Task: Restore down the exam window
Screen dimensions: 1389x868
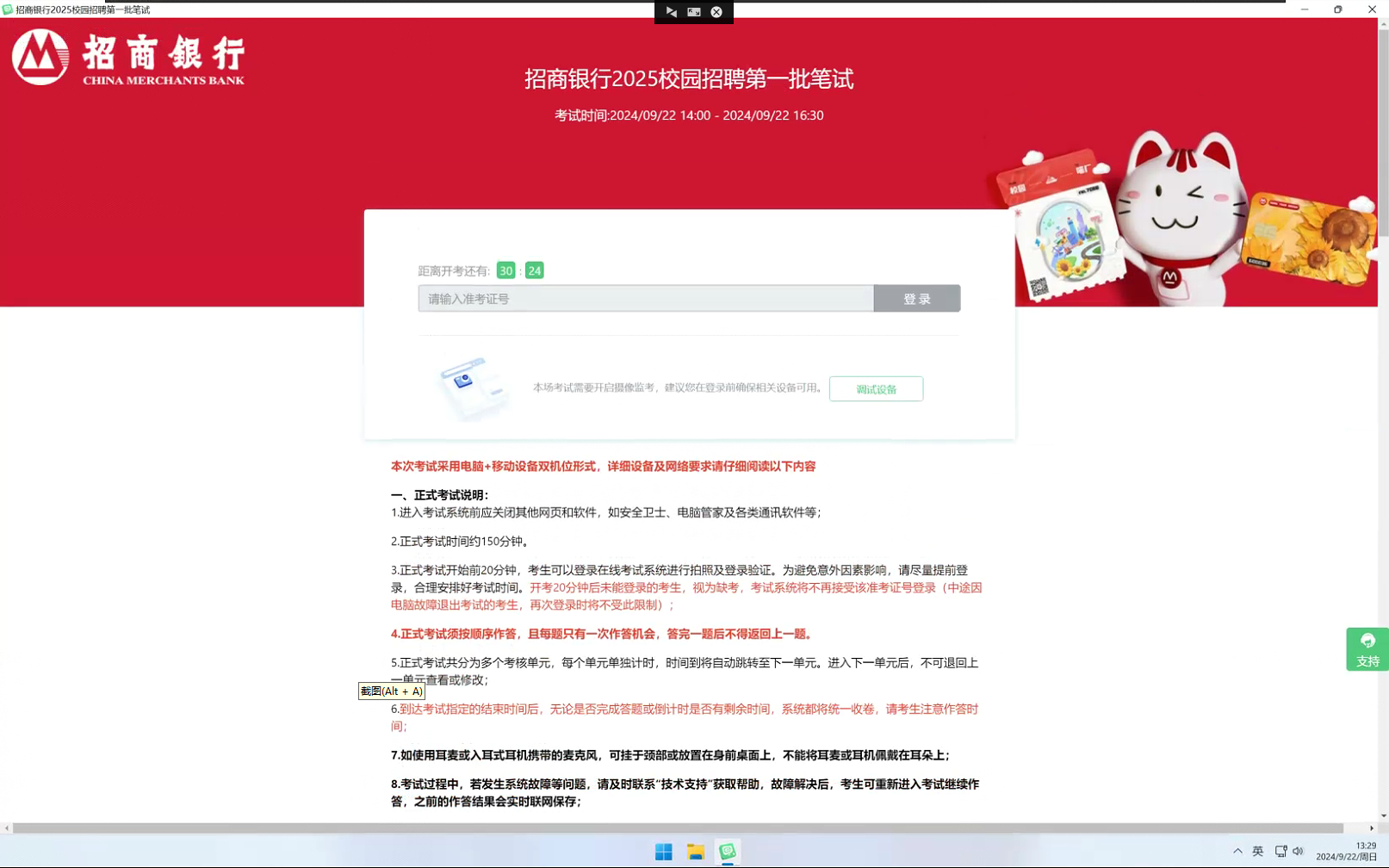Action: (1338, 9)
